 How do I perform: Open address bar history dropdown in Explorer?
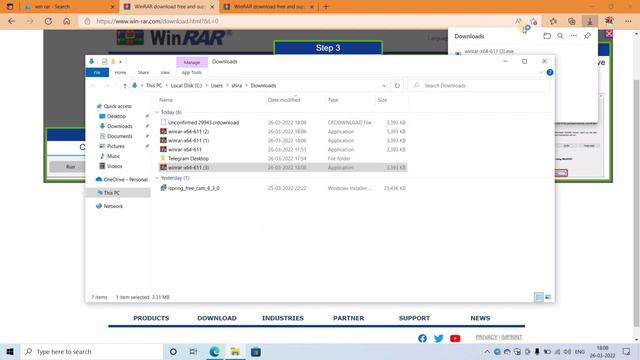[384, 86]
